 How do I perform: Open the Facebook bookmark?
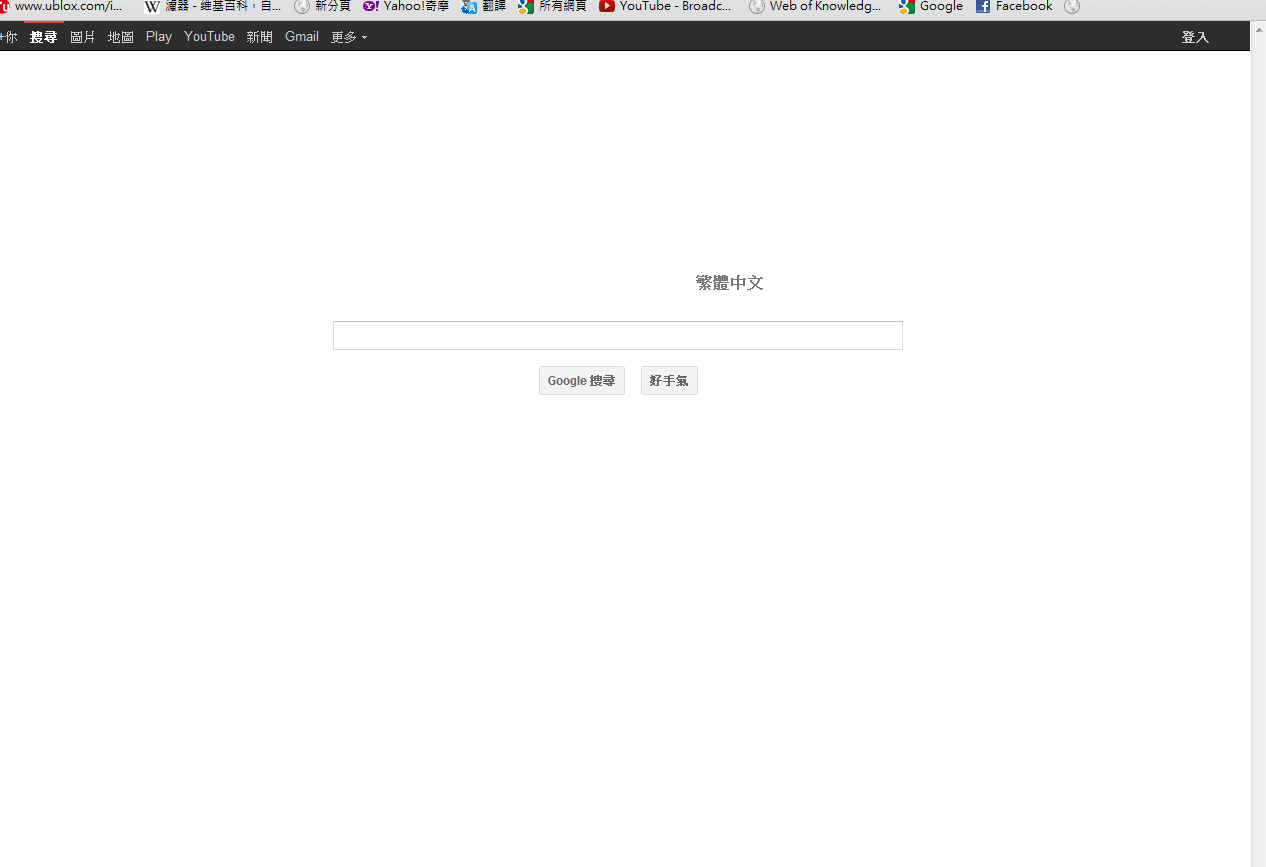(x=1014, y=6)
